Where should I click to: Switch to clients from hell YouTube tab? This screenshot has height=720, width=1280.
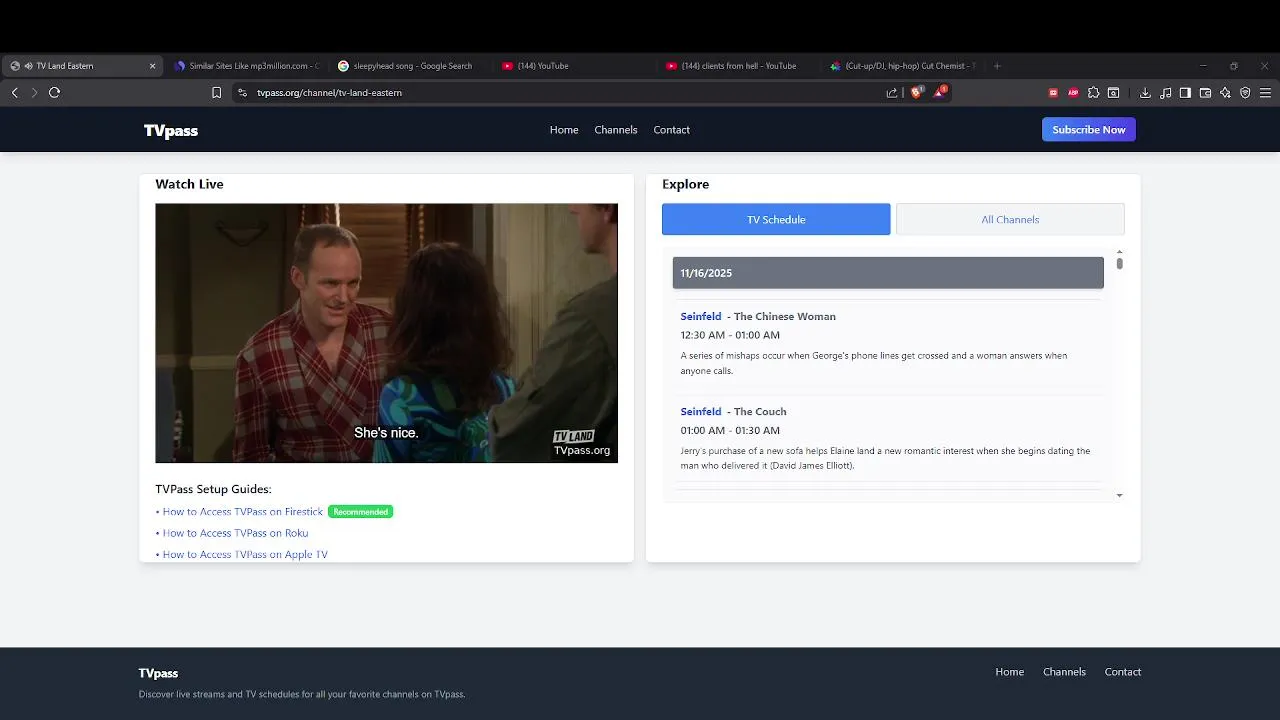pos(739,66)
